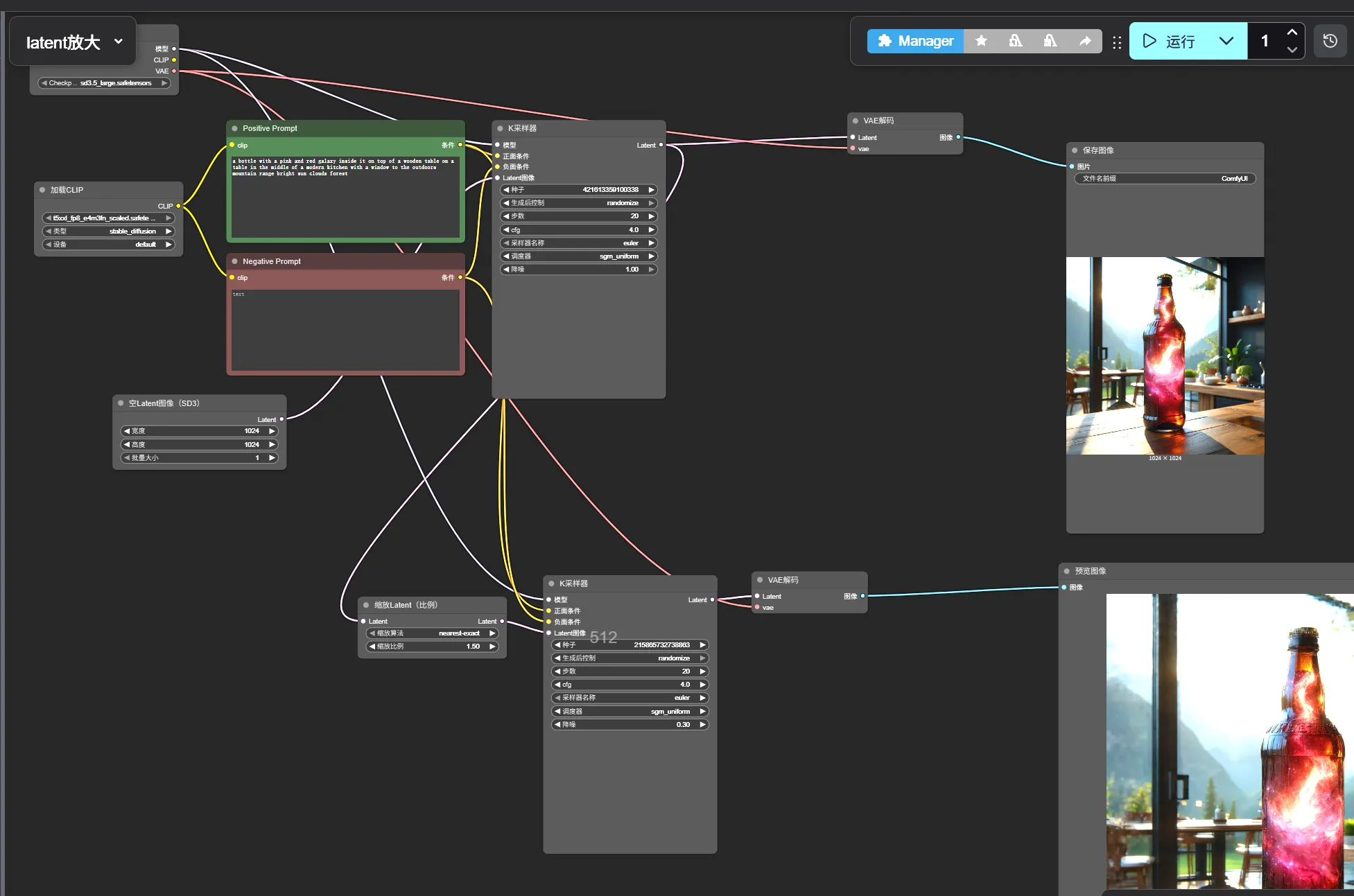The image size is (1354, 896).
Task: Click the saved 1024 × 1024 bottle image
Action: [x=1165, y=355]
